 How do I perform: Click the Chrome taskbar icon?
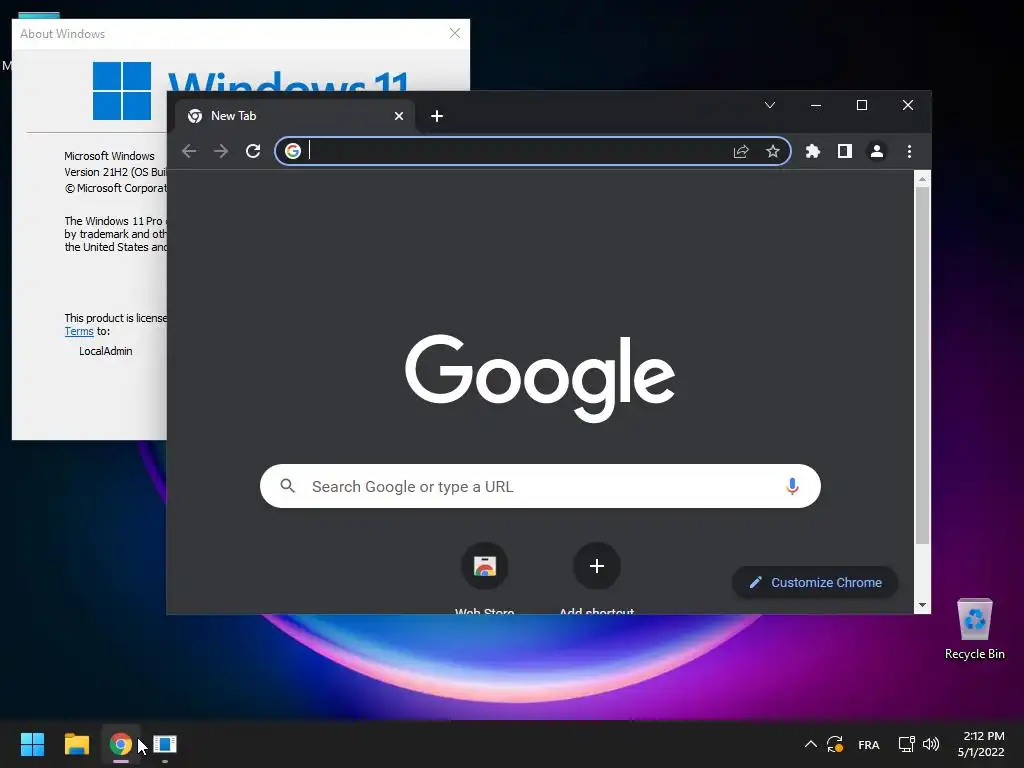click(121, 744)
